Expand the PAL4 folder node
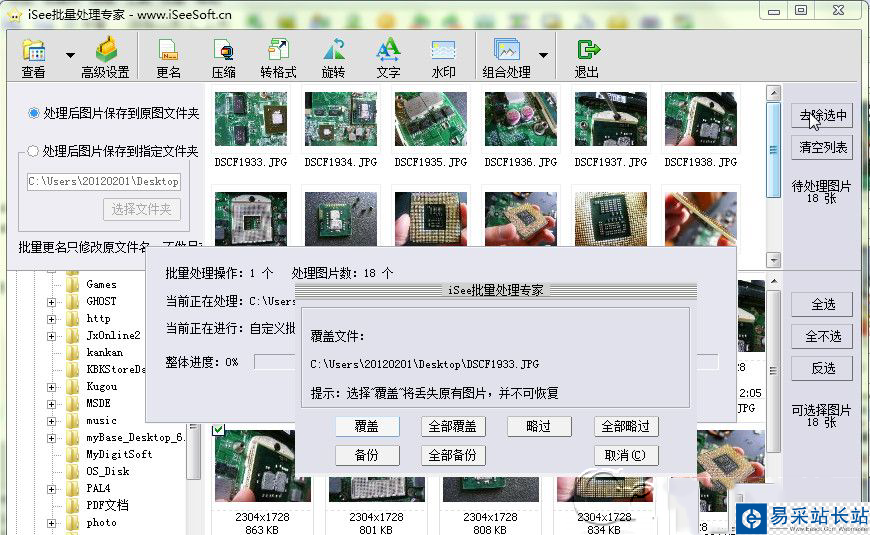This screenshot has height=535, width=870. 52,489
